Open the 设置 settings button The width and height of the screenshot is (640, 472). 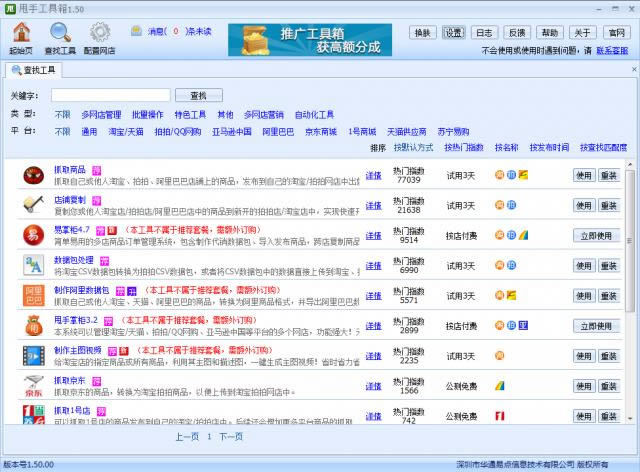pyautogui.click(x=454, y=33)
